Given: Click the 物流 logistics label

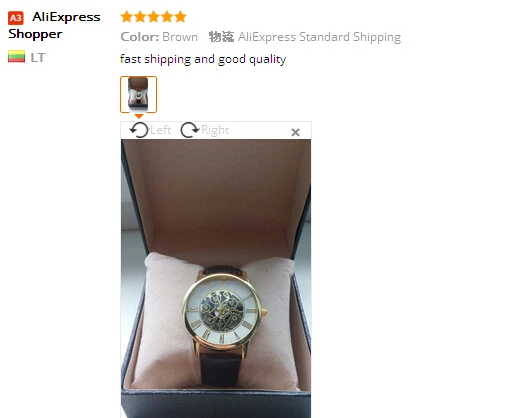Looking at the screenshot, I should click(x=221, y=37).
